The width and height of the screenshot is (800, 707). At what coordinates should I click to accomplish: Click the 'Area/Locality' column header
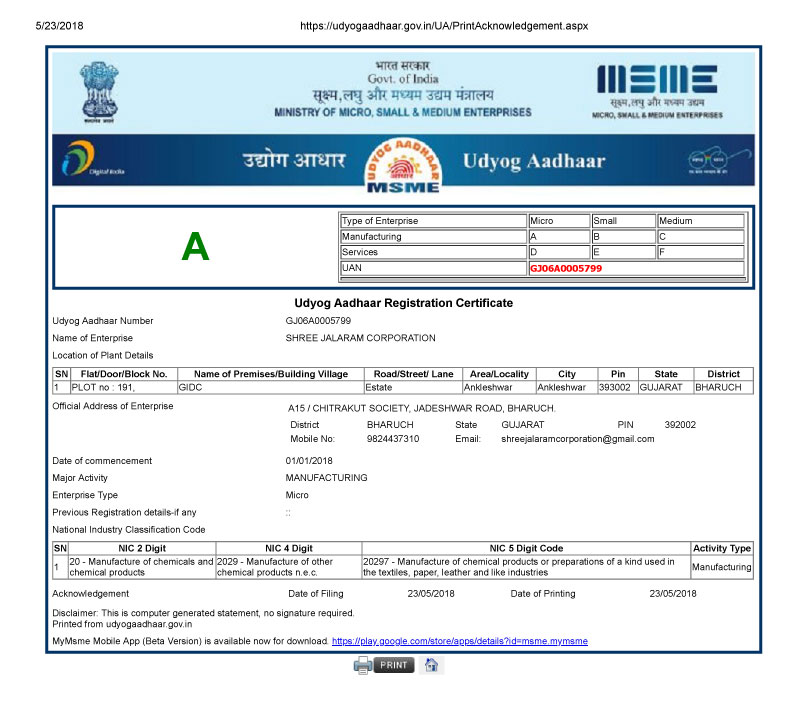click(499, 374)
